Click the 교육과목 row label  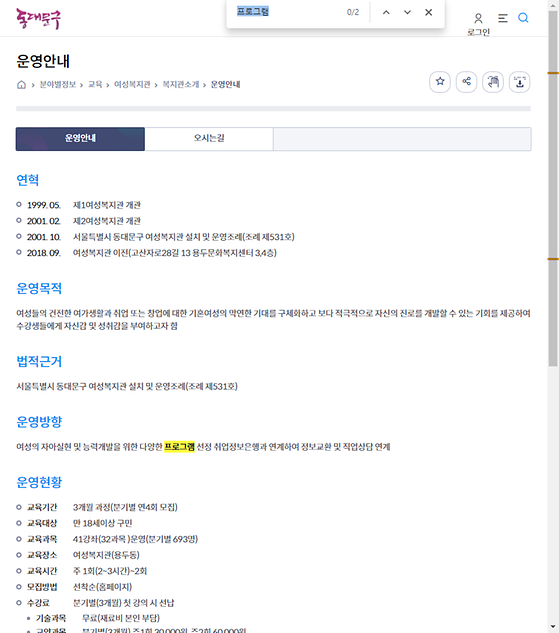tap(42, 539)
